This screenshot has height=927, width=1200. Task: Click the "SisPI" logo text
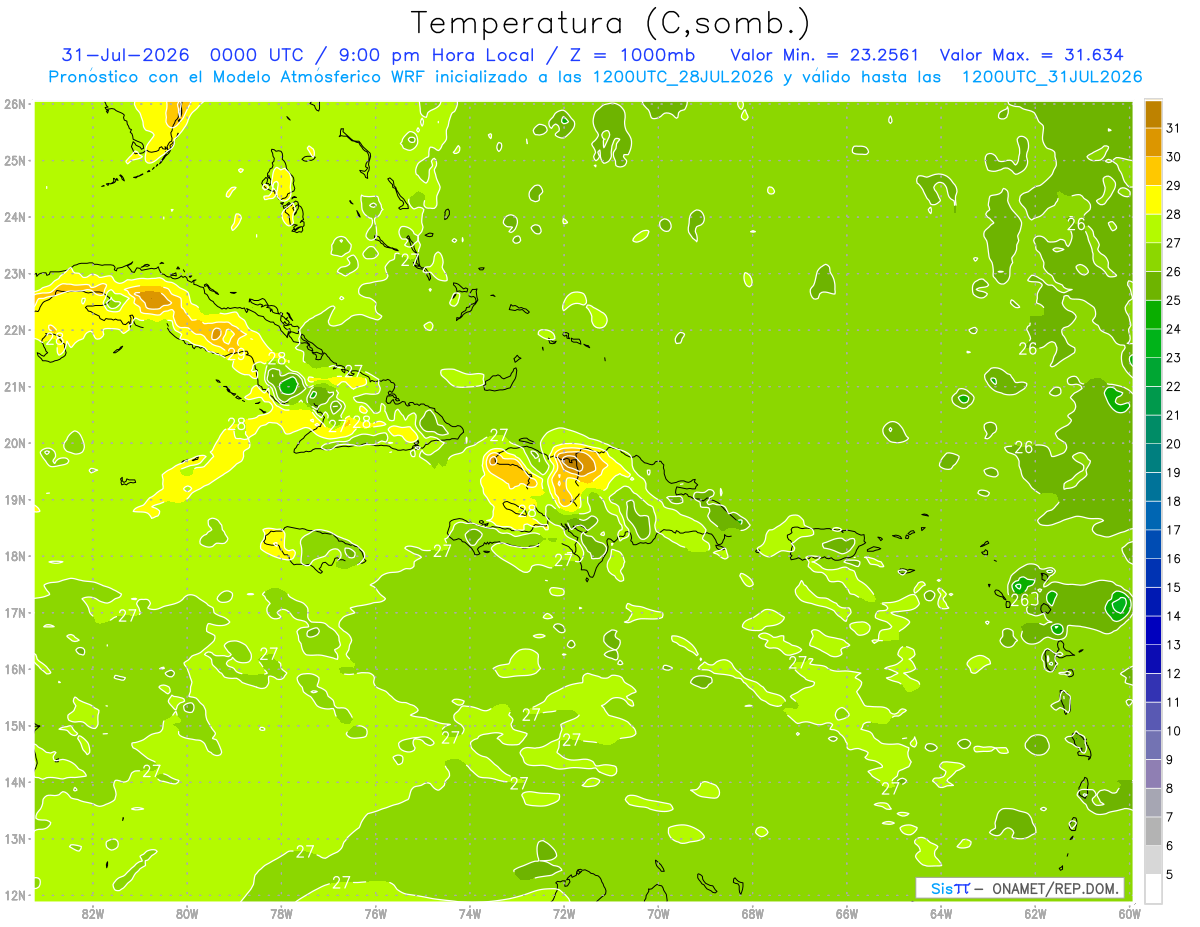coord(950,888)
